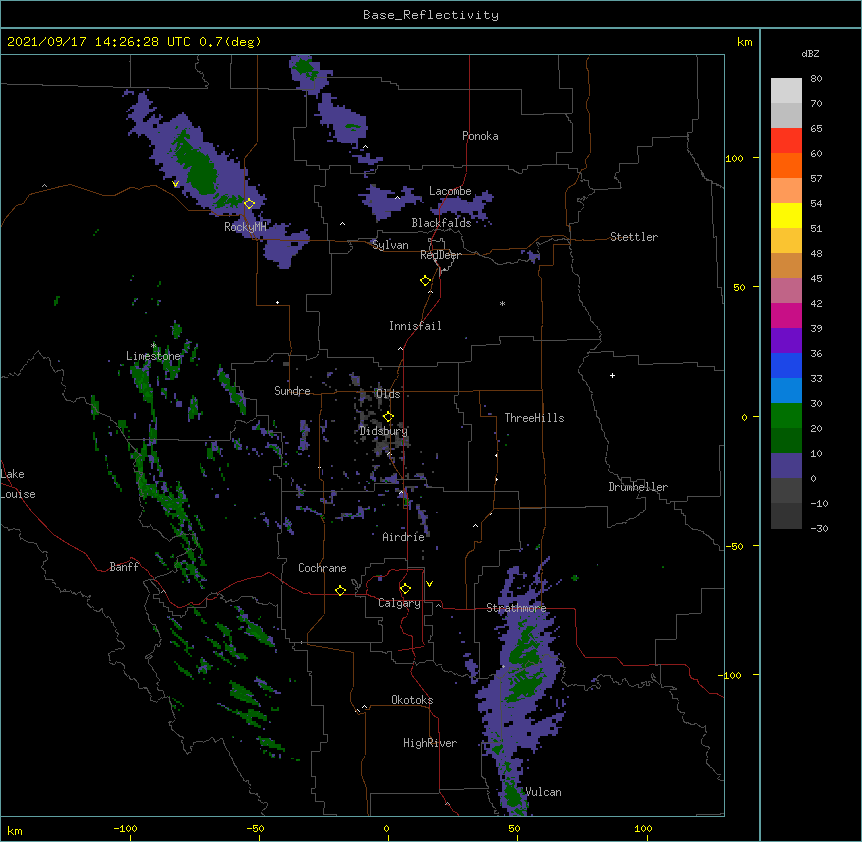Click the Lacombe city label
The image size is (862, 842).
(450, 191)
